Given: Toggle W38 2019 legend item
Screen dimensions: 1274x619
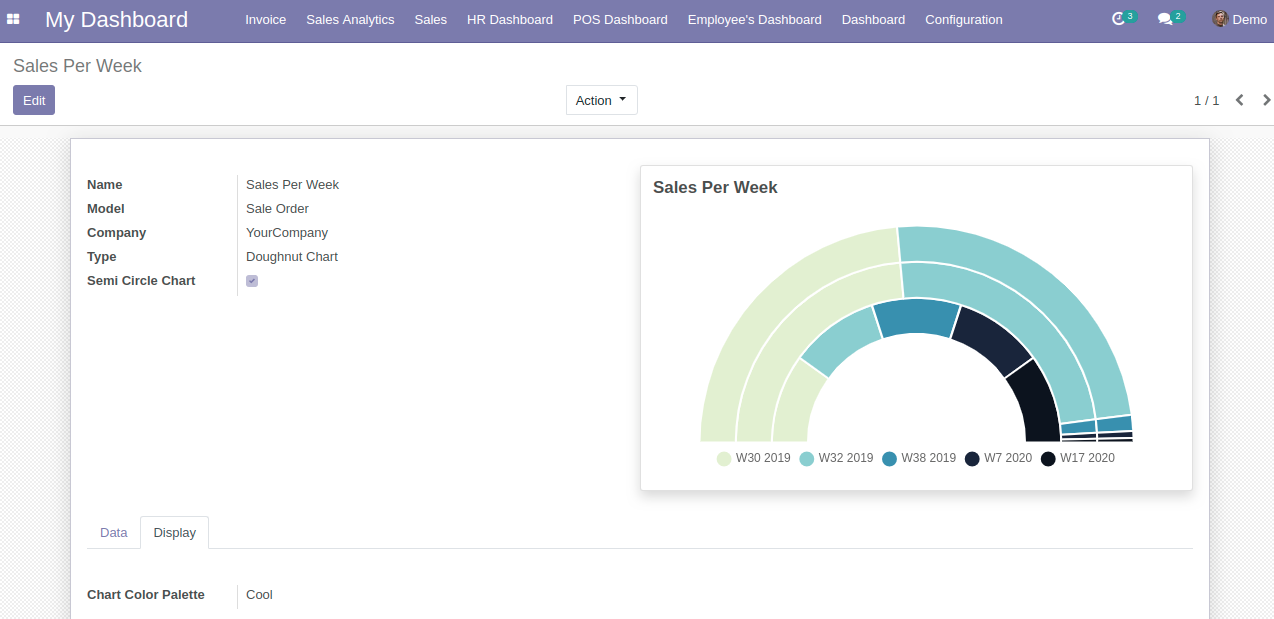Looking at the screenshot, I should click(919, 458).
